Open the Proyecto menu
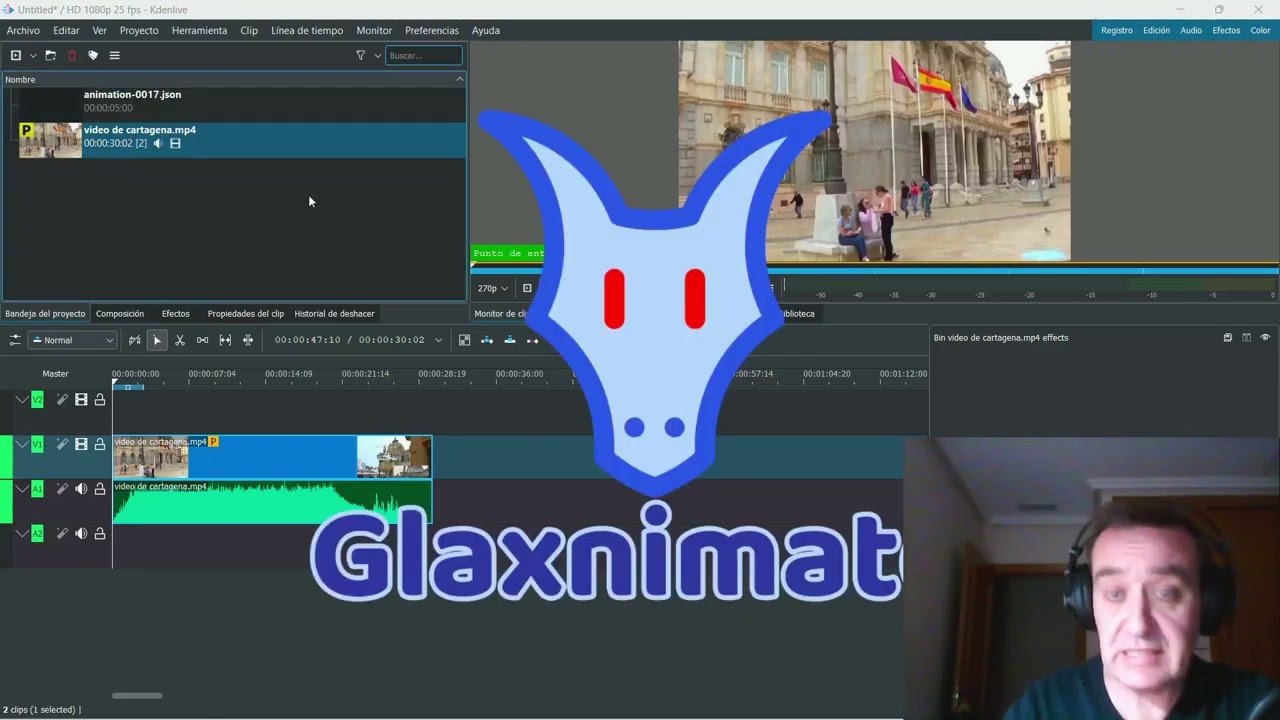The image size is (1280, 720). click(x=139, y=30)
